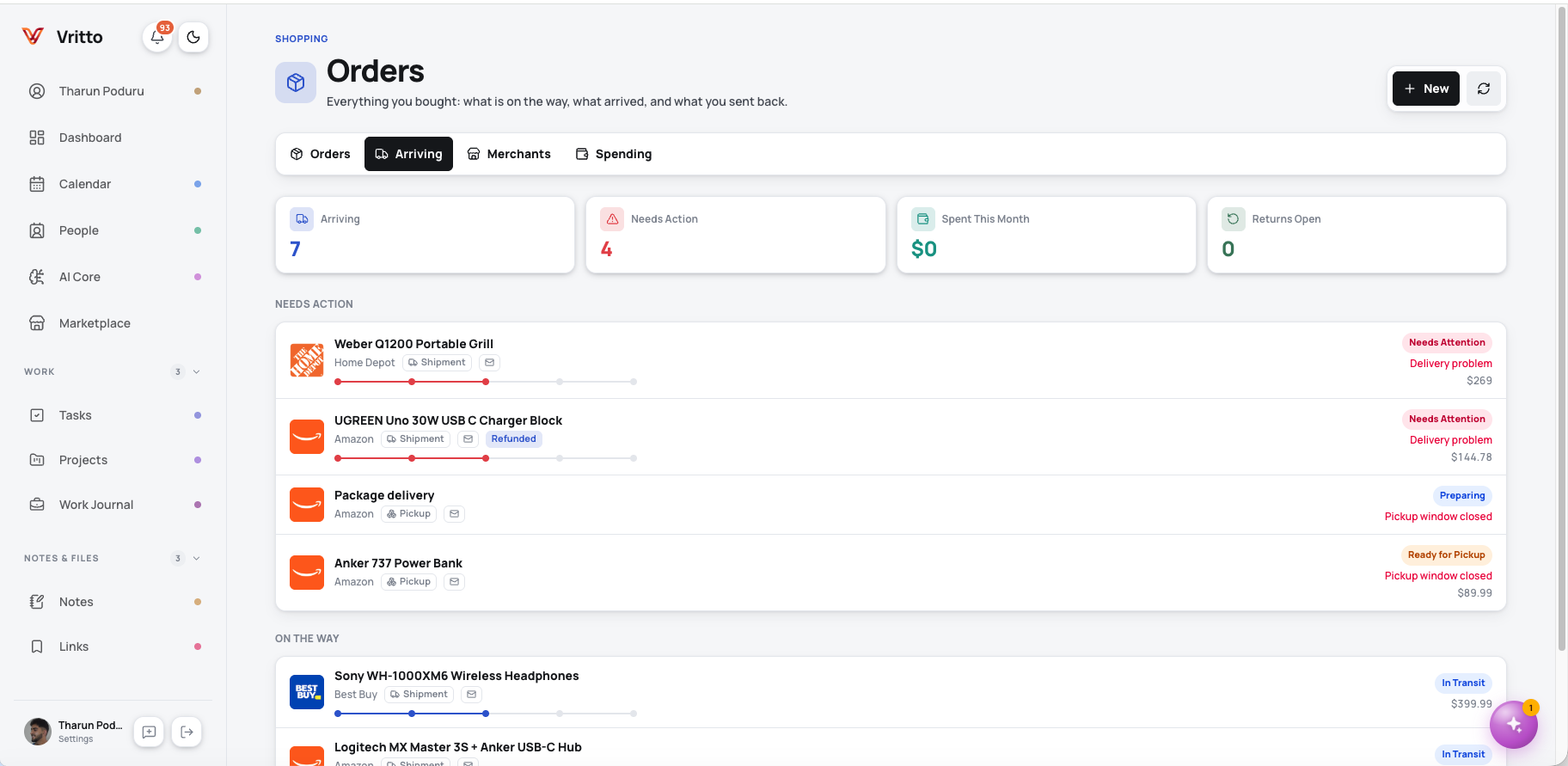The width and height of the screenshot is (1568, 766).
Task: Open the notifications bell
Action: 157,37
